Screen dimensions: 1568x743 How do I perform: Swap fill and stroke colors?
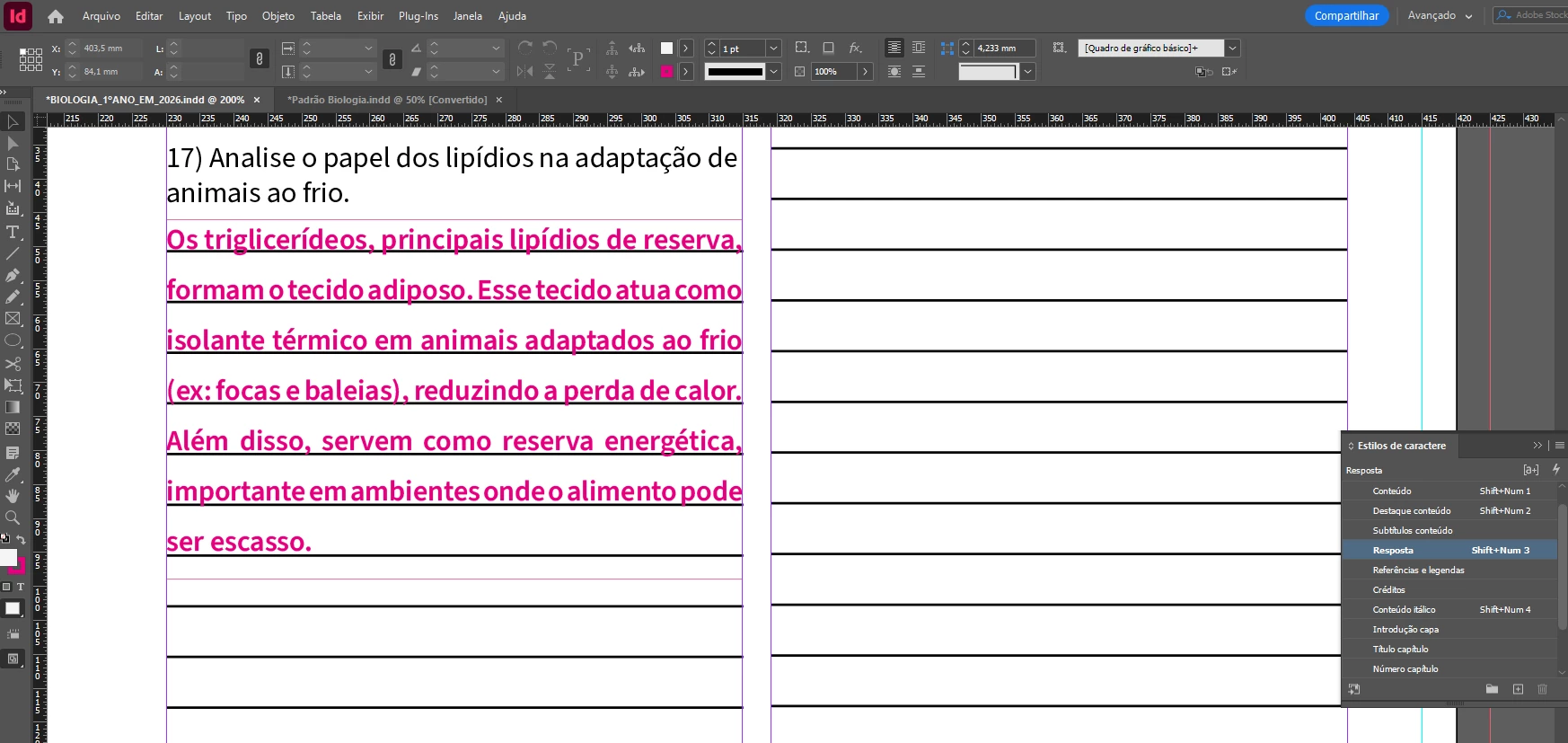click(21, 540)
